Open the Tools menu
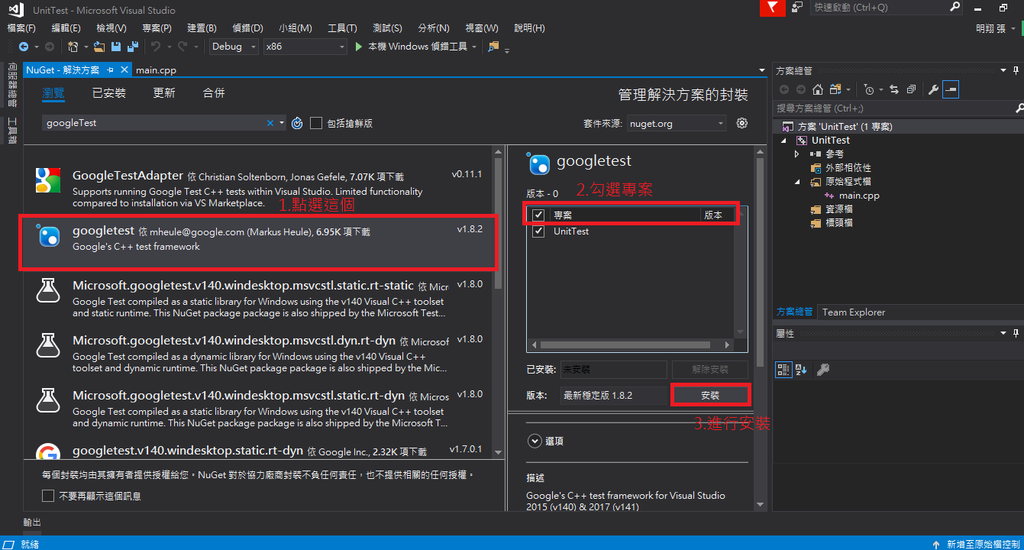This screenshot has width=1024, height=550. pos(342,28)
